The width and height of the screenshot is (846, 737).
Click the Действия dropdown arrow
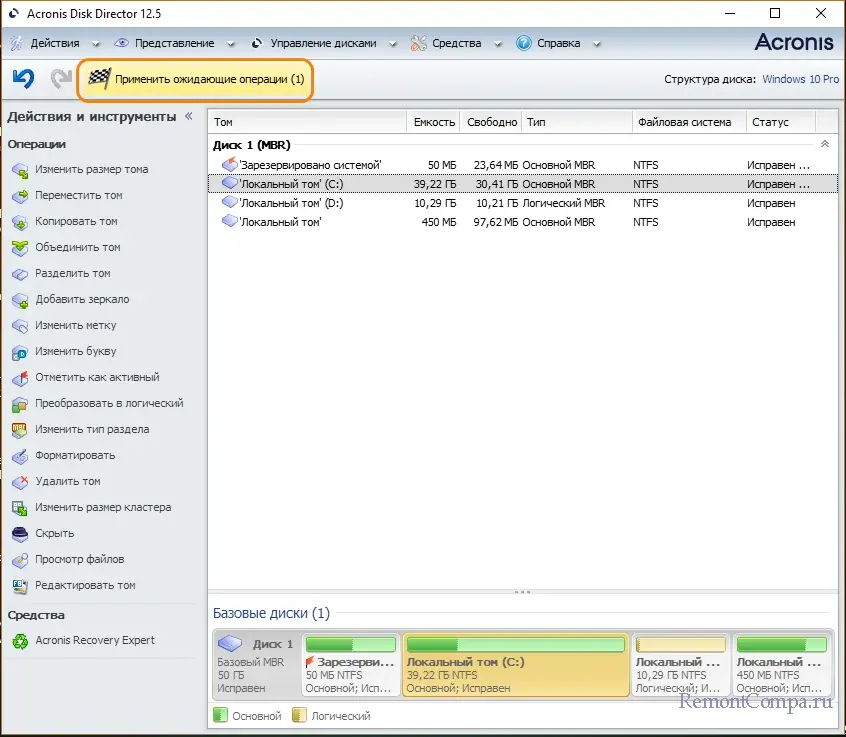[95, 44]
